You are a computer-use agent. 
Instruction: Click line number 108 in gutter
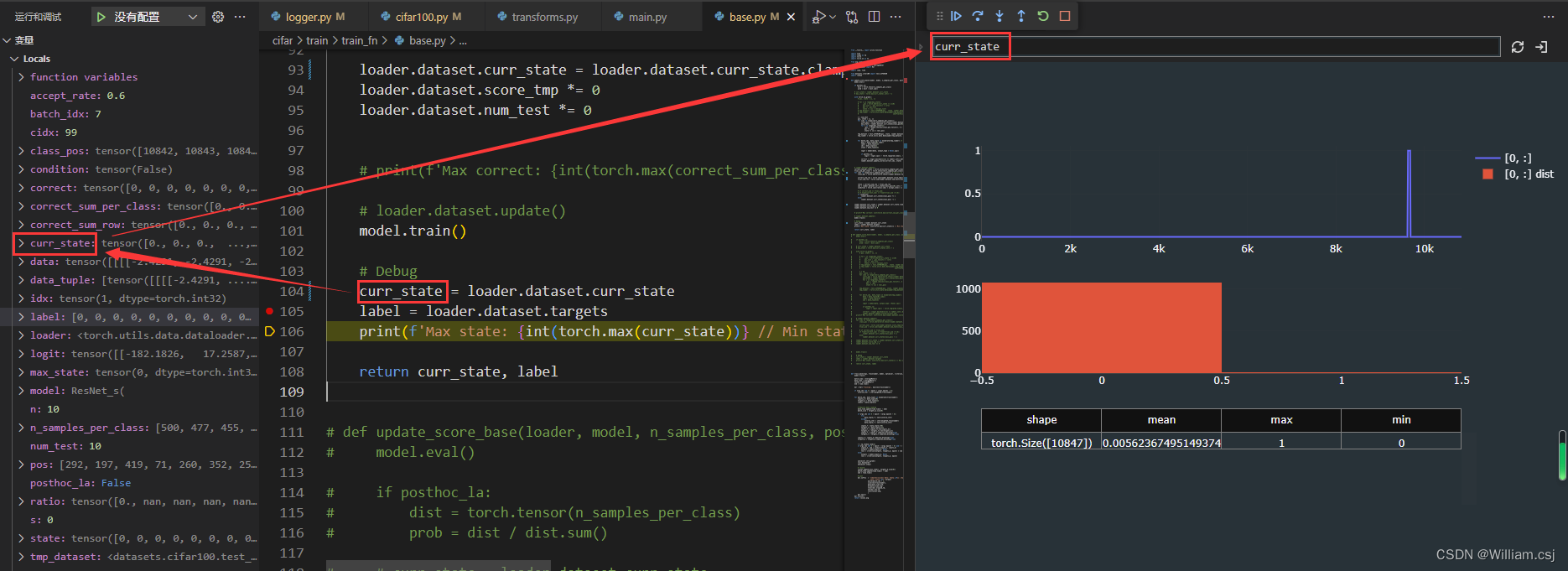(x=292, y=371)
